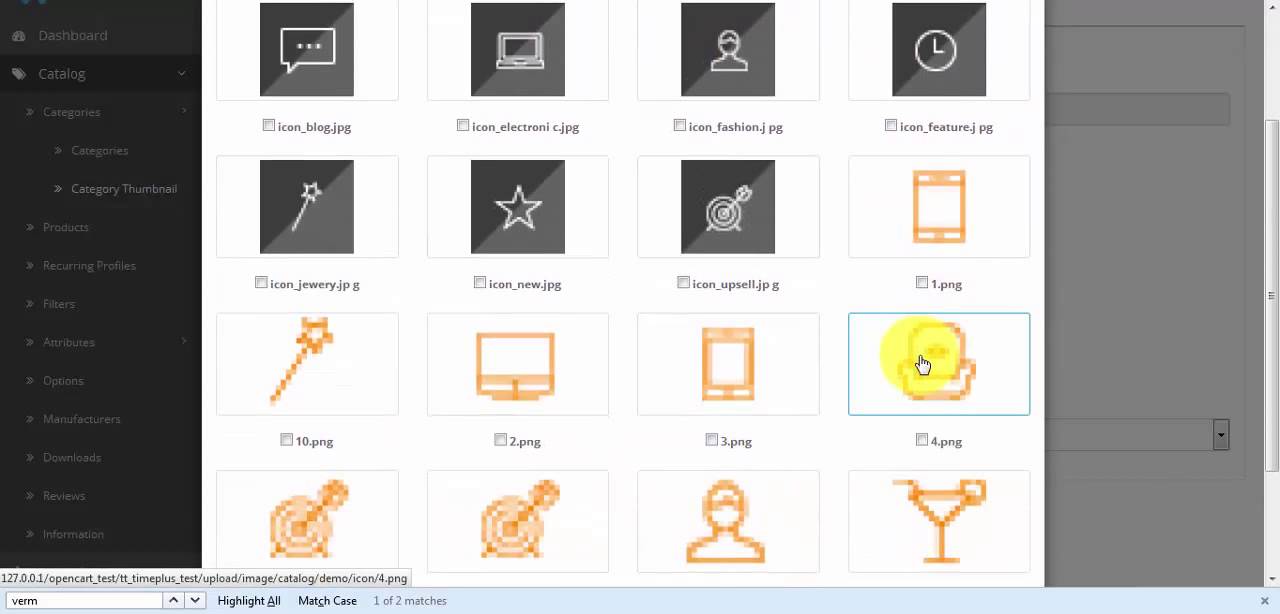The height and width of the screenshot is (614, 1280).
Task: Select the icon_electronic.jpg laptop thumbnail
Action: 518,49
